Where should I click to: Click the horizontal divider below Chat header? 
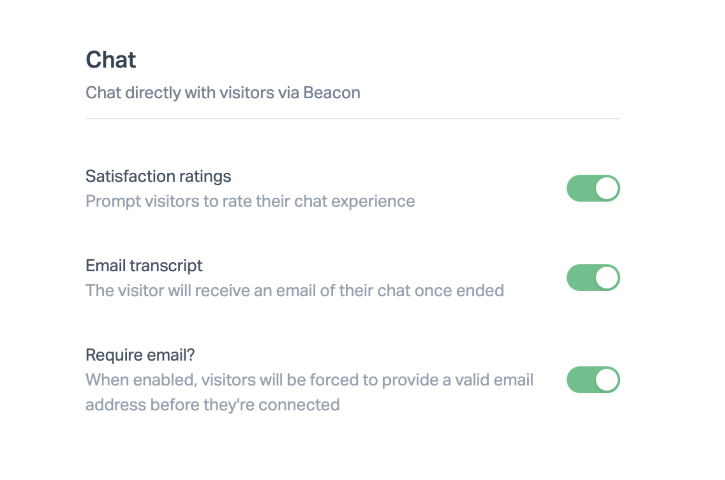tap(352, 119)
